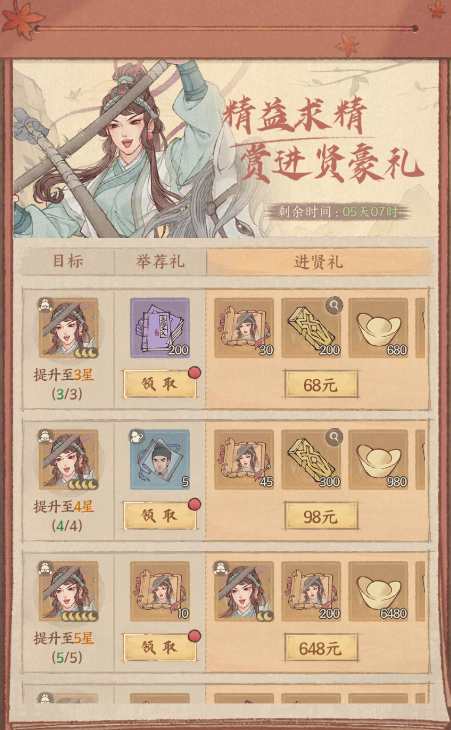Purchase the 98元 gift pack
Screen dimensions: 451x730
[x=321, y=516]
